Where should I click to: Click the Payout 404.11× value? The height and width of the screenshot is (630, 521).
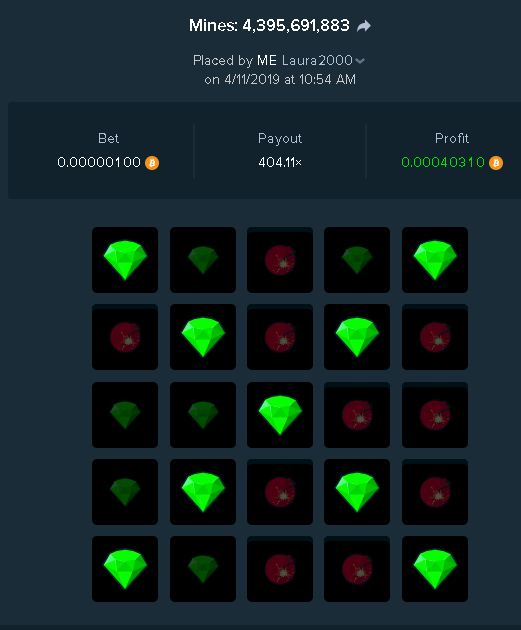click(x=280, y=162)
